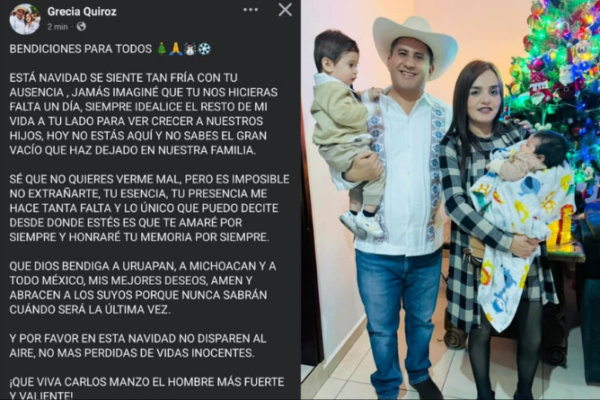
Task: Click paragraph starting 'SÉ QUE NO QUIERES'
Action: (x=150, y=208)
